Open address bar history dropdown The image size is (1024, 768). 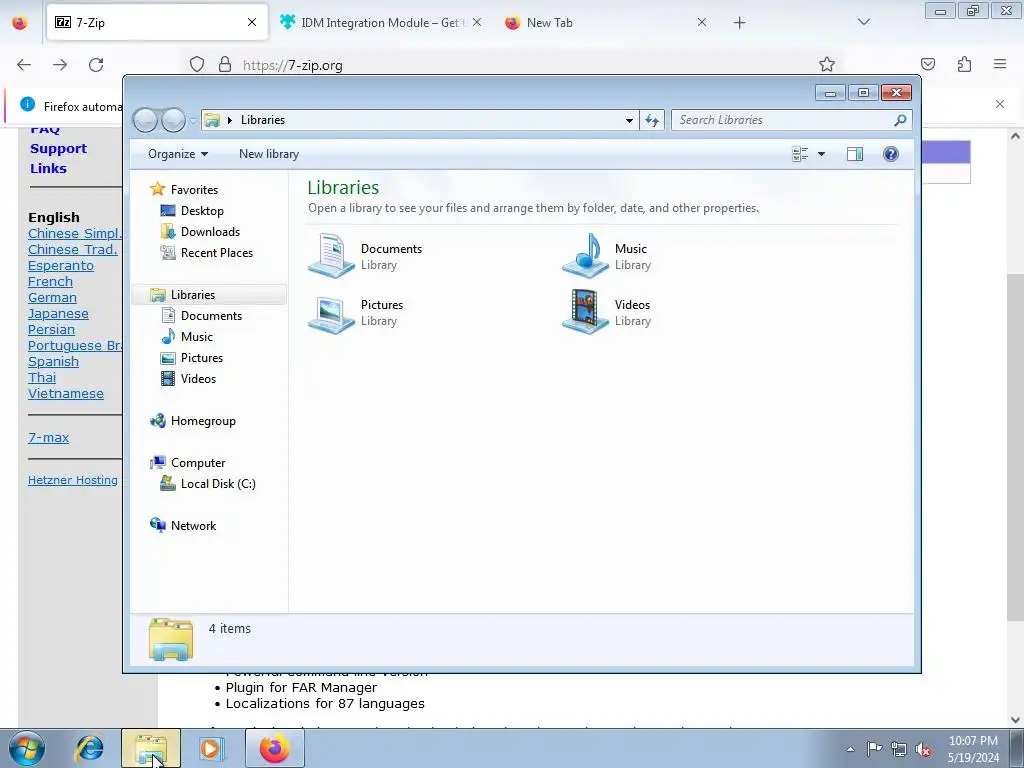(x=629, y=120)
